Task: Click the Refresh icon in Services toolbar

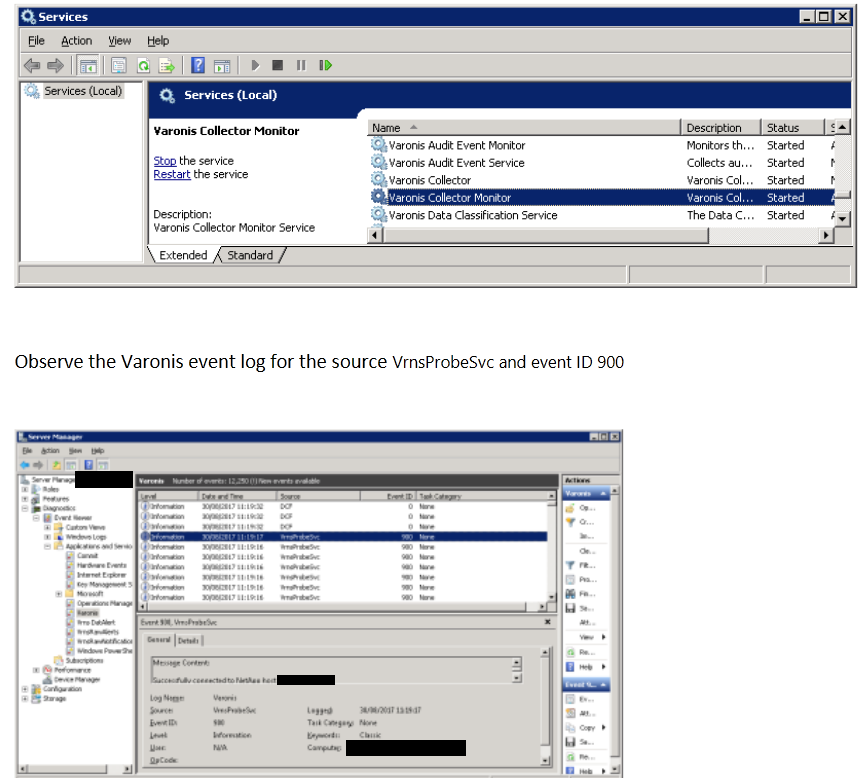Action: pyautogui.click(x=142, y=65)
